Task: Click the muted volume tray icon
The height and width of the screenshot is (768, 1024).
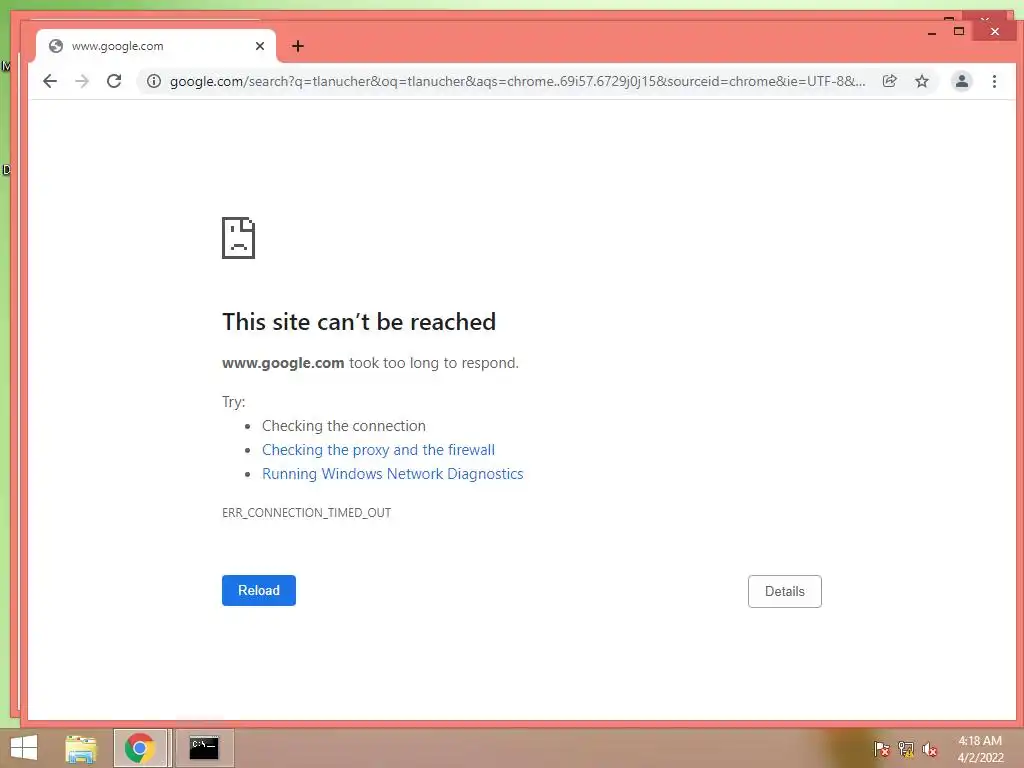Action: pyautogui.click(x=930, y=749)
